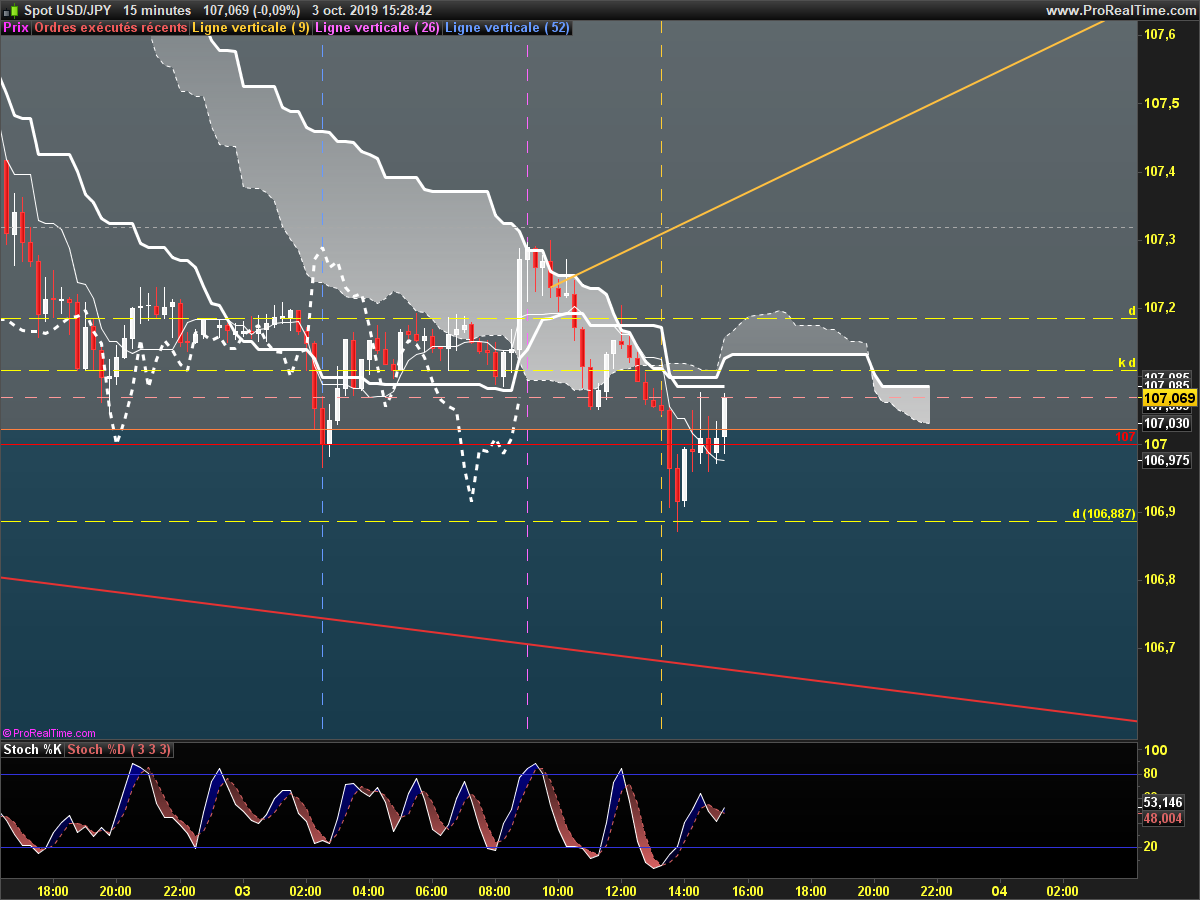Click the 107,069 (-0,09%) price readout in header
This screenshot has width=1200, height=900.
(251, 10)
